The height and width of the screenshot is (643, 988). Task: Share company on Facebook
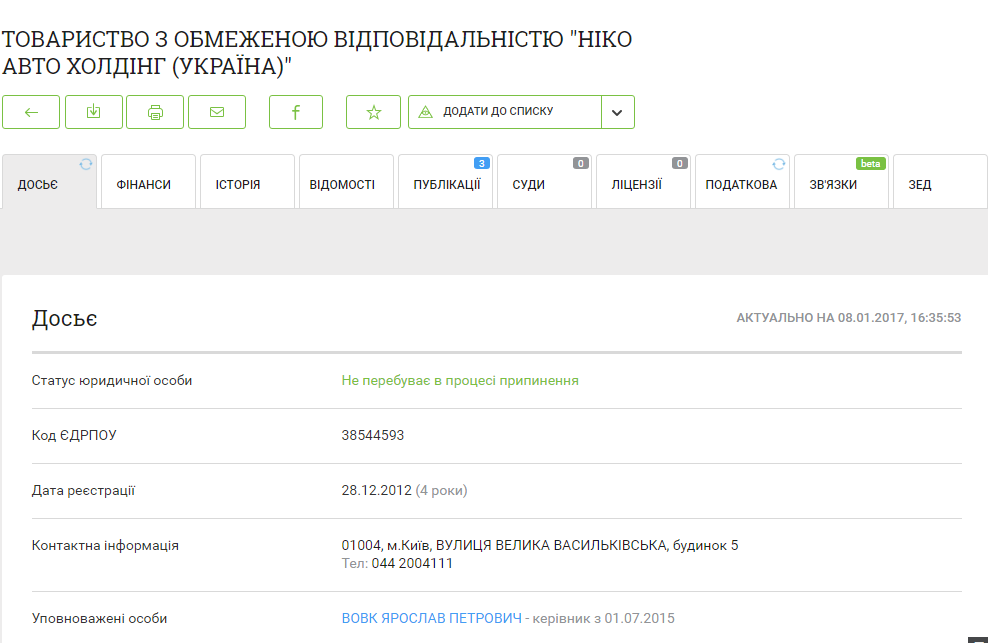click(296, 112)
